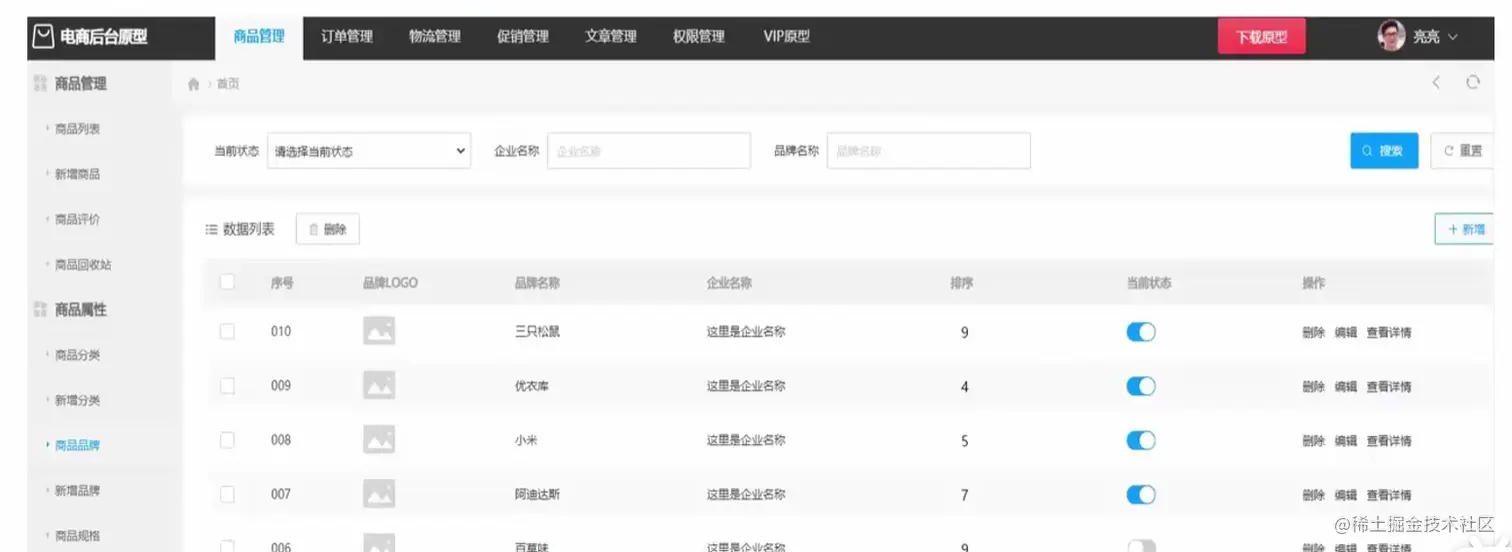
Task: Click the 新增 button
Action: coord(1465,229)
